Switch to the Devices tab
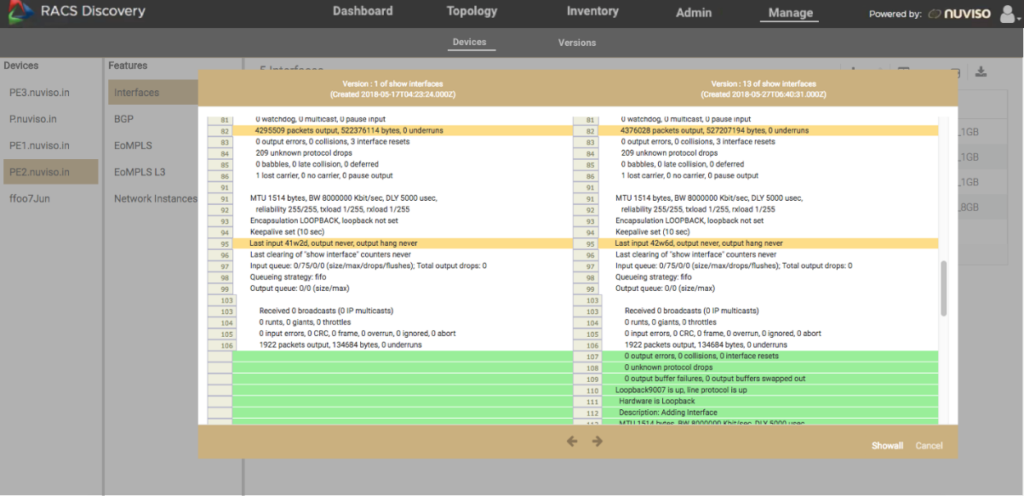This screenshot has height=496, width=1024. pos(470,42)
